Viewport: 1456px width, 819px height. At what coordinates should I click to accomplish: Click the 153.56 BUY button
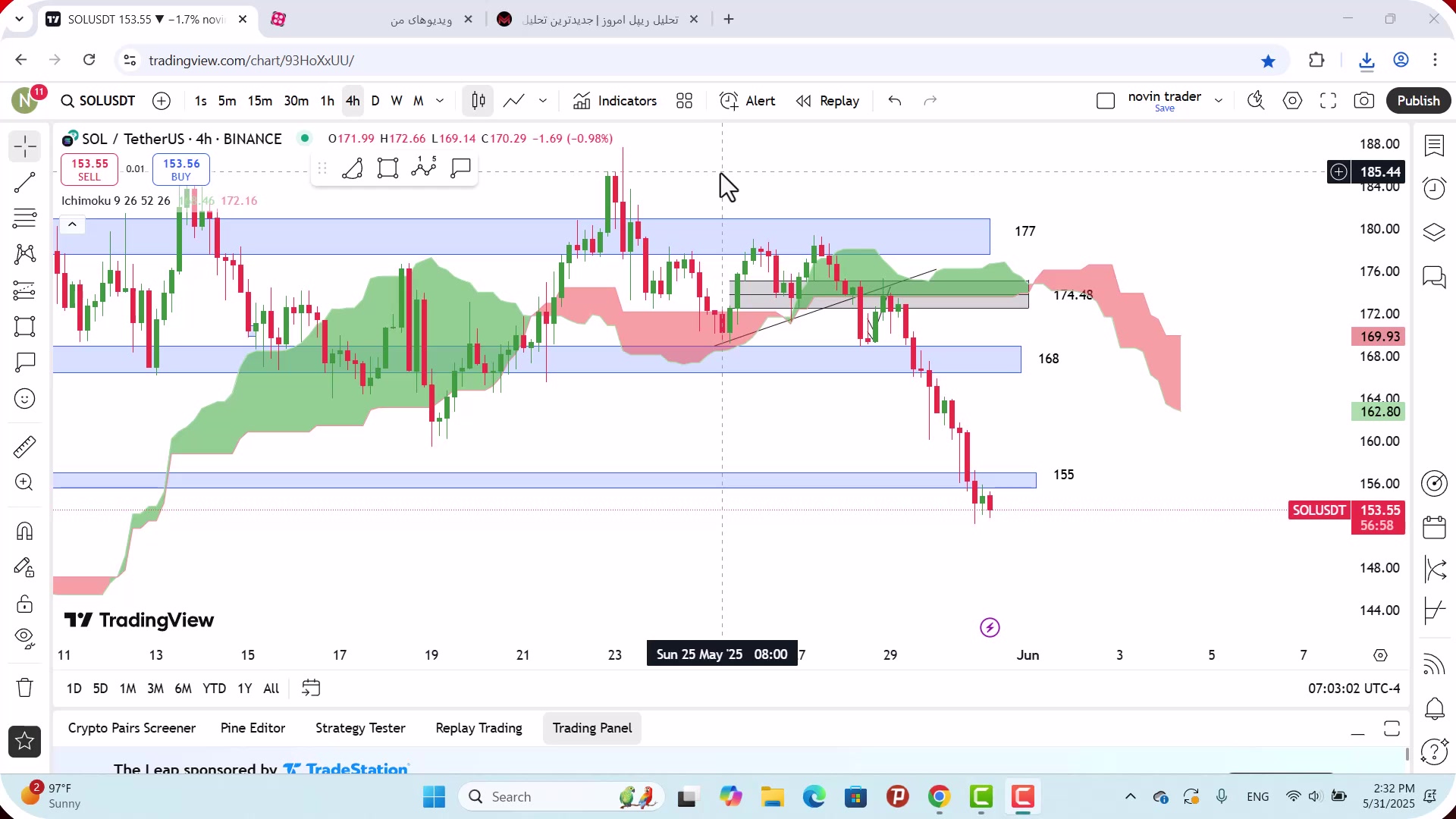click(x=181, y=169)
